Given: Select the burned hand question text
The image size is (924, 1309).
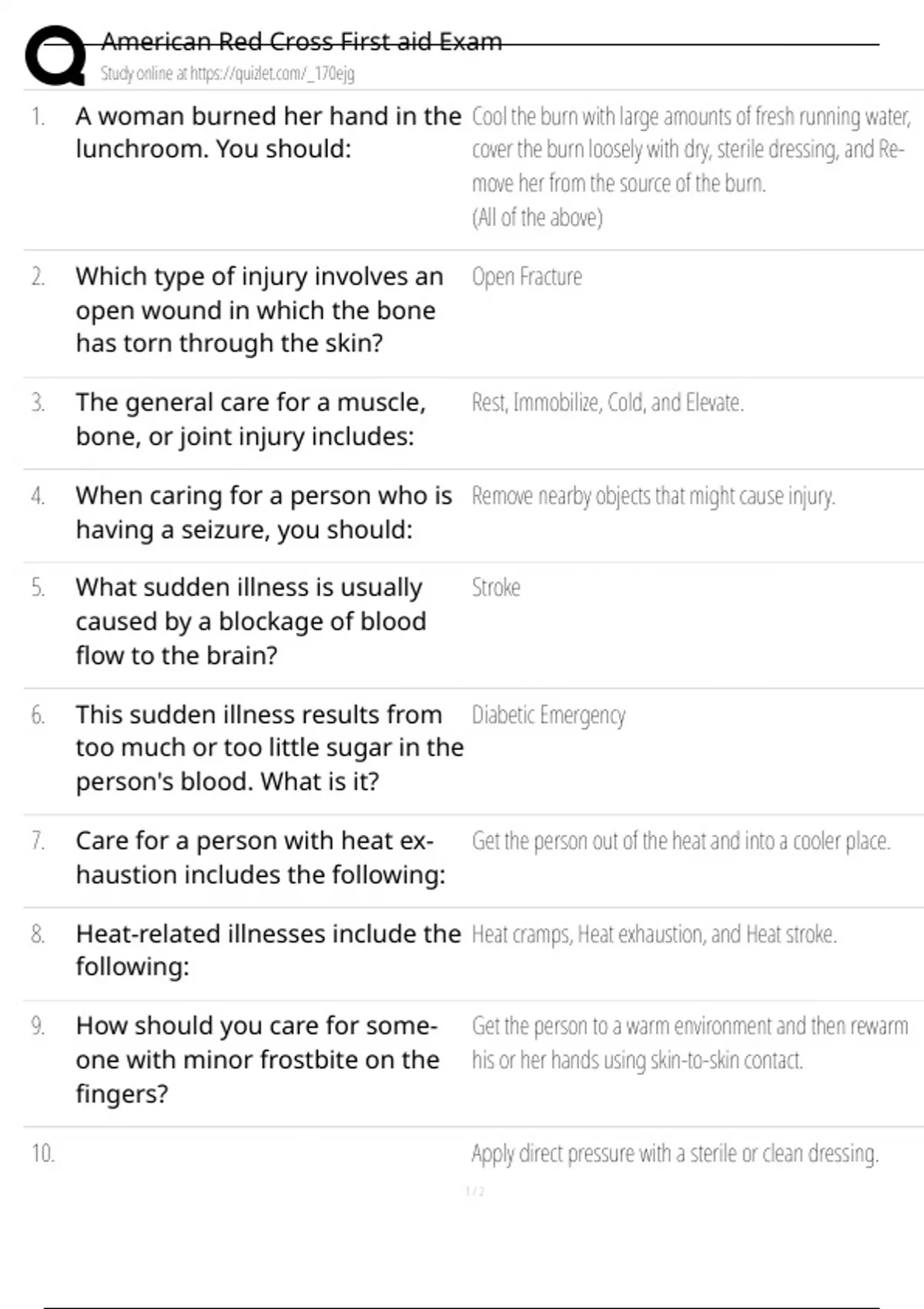Looking at the screenshot, I should click(268, 132).
